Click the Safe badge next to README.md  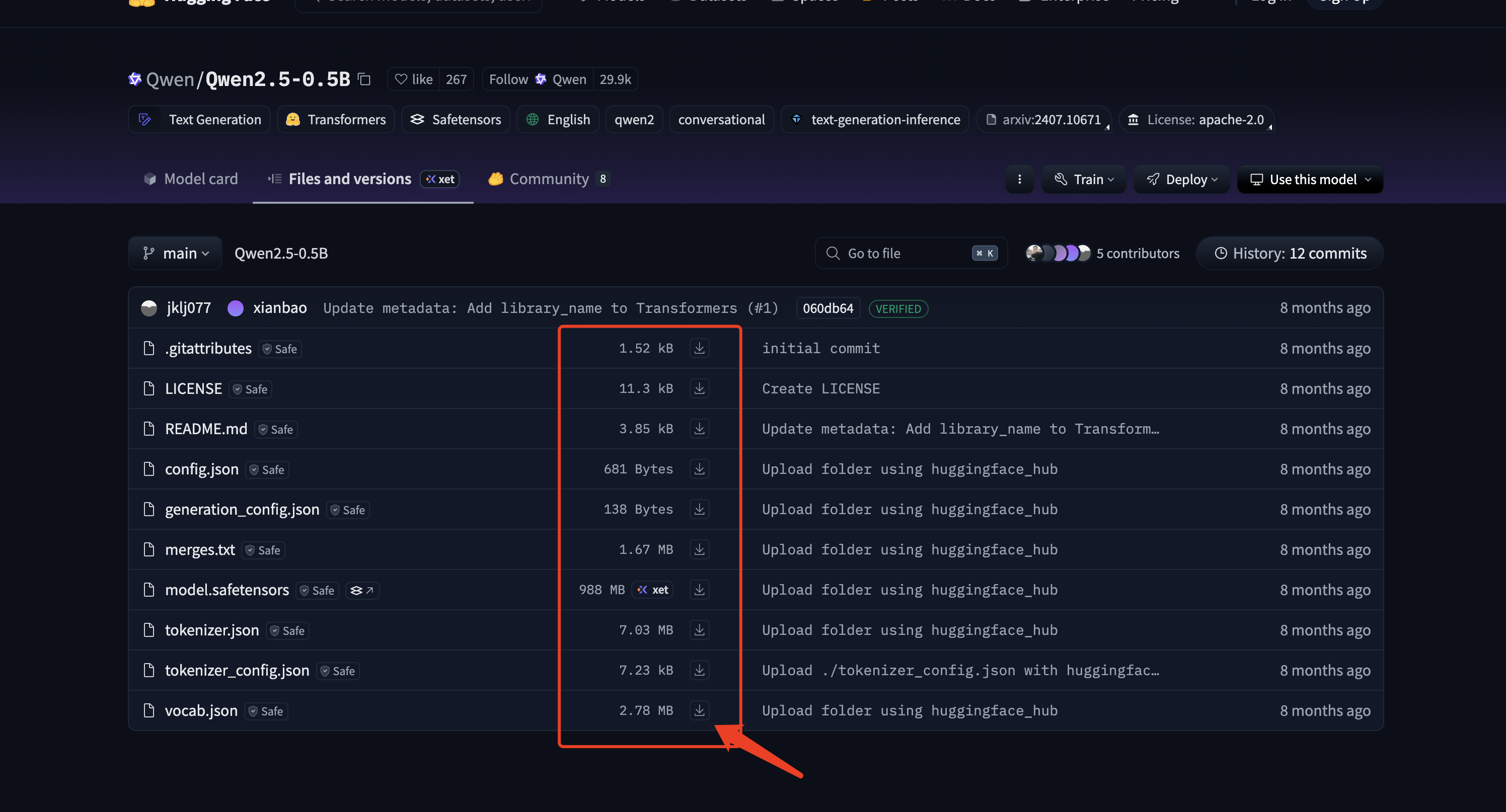(x=276, y=430)
